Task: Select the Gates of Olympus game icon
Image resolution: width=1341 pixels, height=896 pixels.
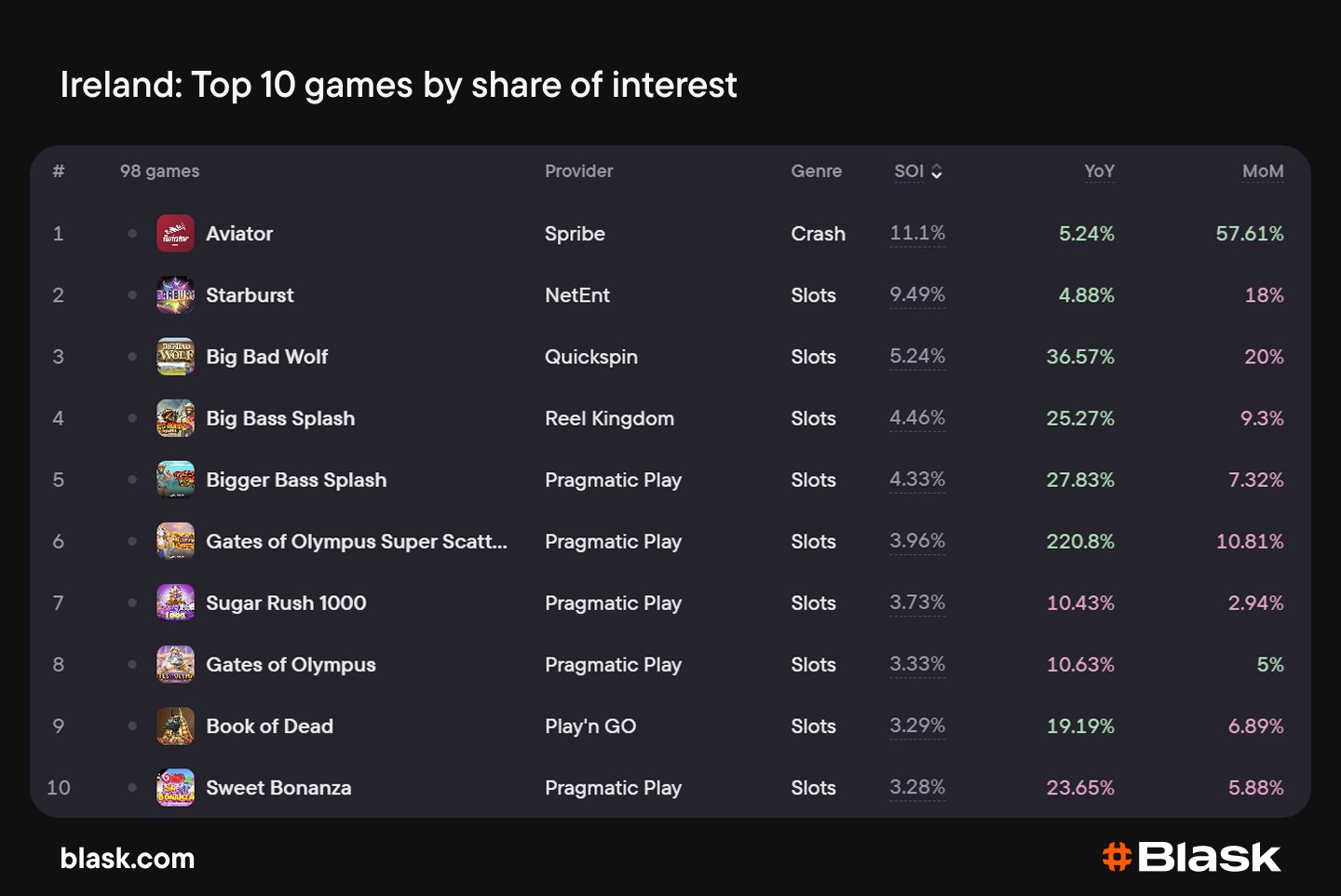Action: (175, 664)
